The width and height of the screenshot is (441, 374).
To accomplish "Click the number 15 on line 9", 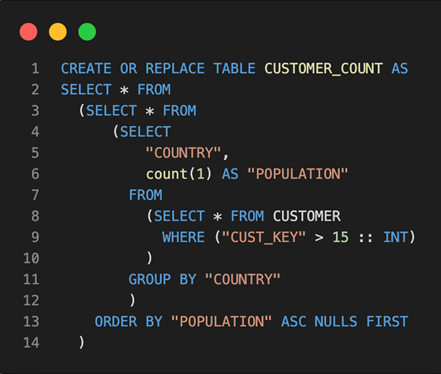I will click(x=340, y=237).
